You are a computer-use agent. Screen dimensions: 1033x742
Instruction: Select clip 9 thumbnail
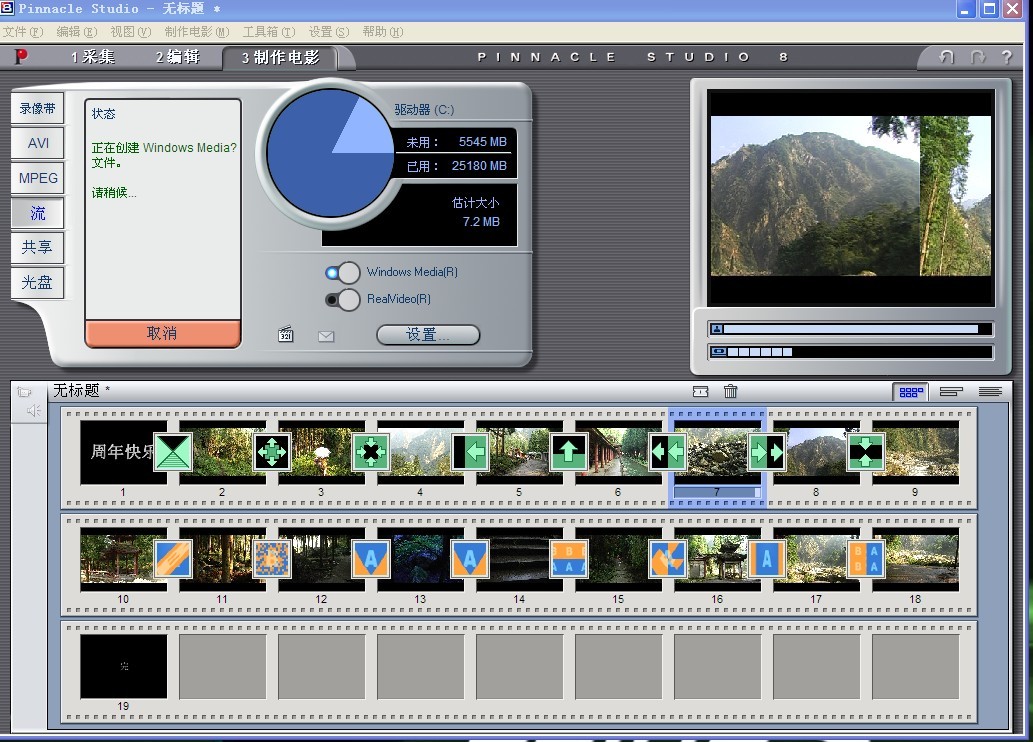(x=915, y=452)
